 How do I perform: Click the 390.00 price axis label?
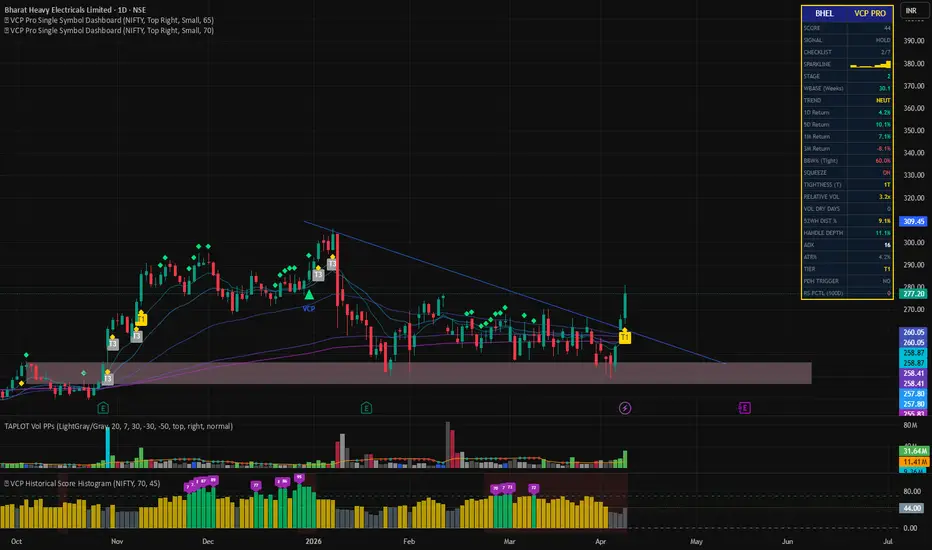[x=914, y=40]
